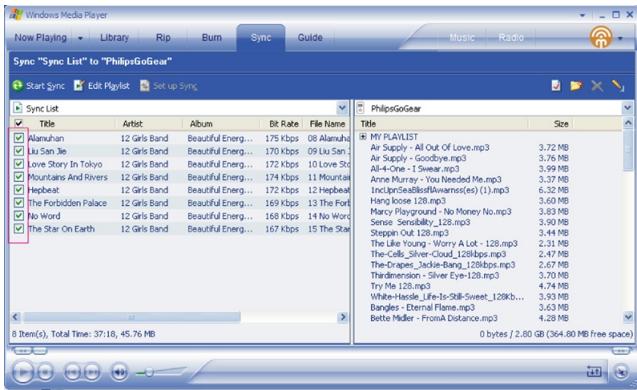Open the Sync List dropdown
The height and width of the screenshot is (390, 637).
click(342, 108)
